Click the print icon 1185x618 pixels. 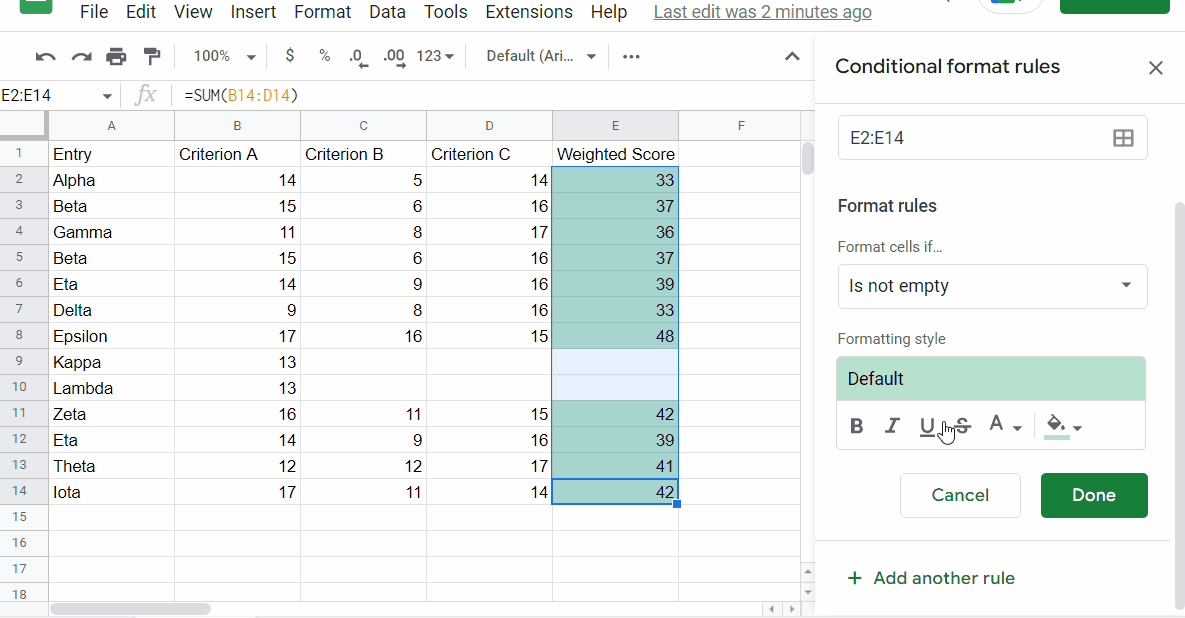pos(117,57)
